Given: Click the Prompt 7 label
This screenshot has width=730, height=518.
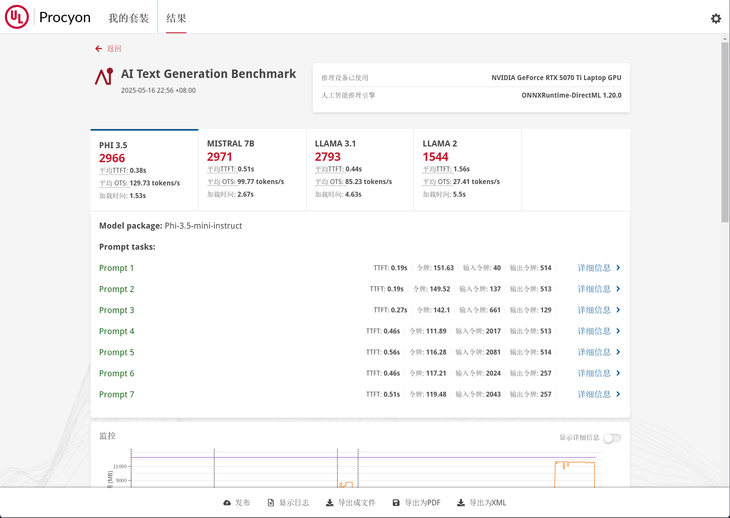Looking at the screenshot, I should click(116, 395).
